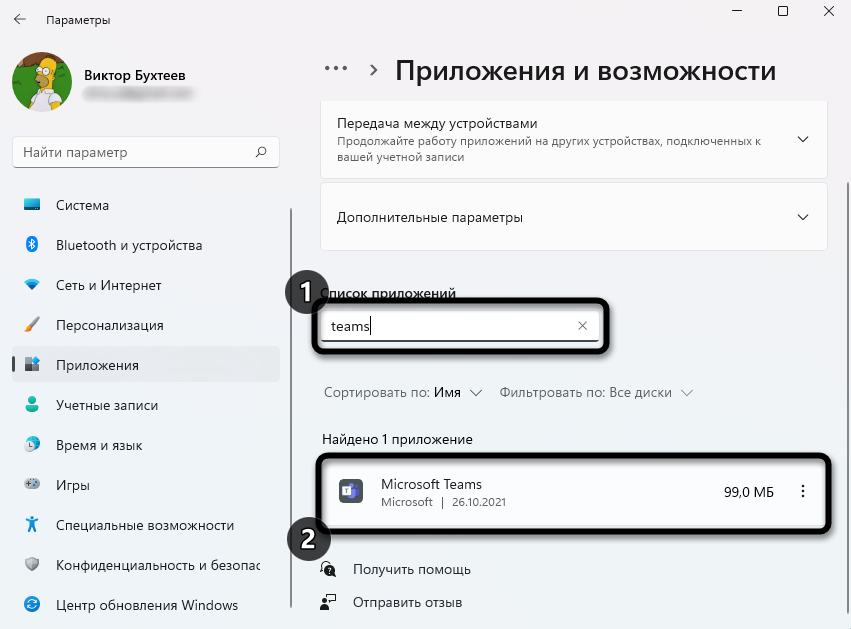Screen dimensions: 851x629
Task: Click the Виктор Бухтеев user name
Action: (135, 75)
